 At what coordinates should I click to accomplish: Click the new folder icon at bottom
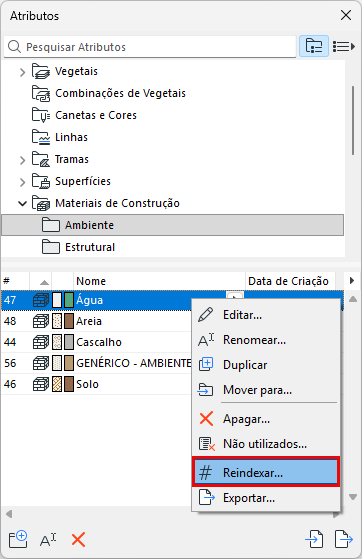pyautogui.click(x=18, y=539)
